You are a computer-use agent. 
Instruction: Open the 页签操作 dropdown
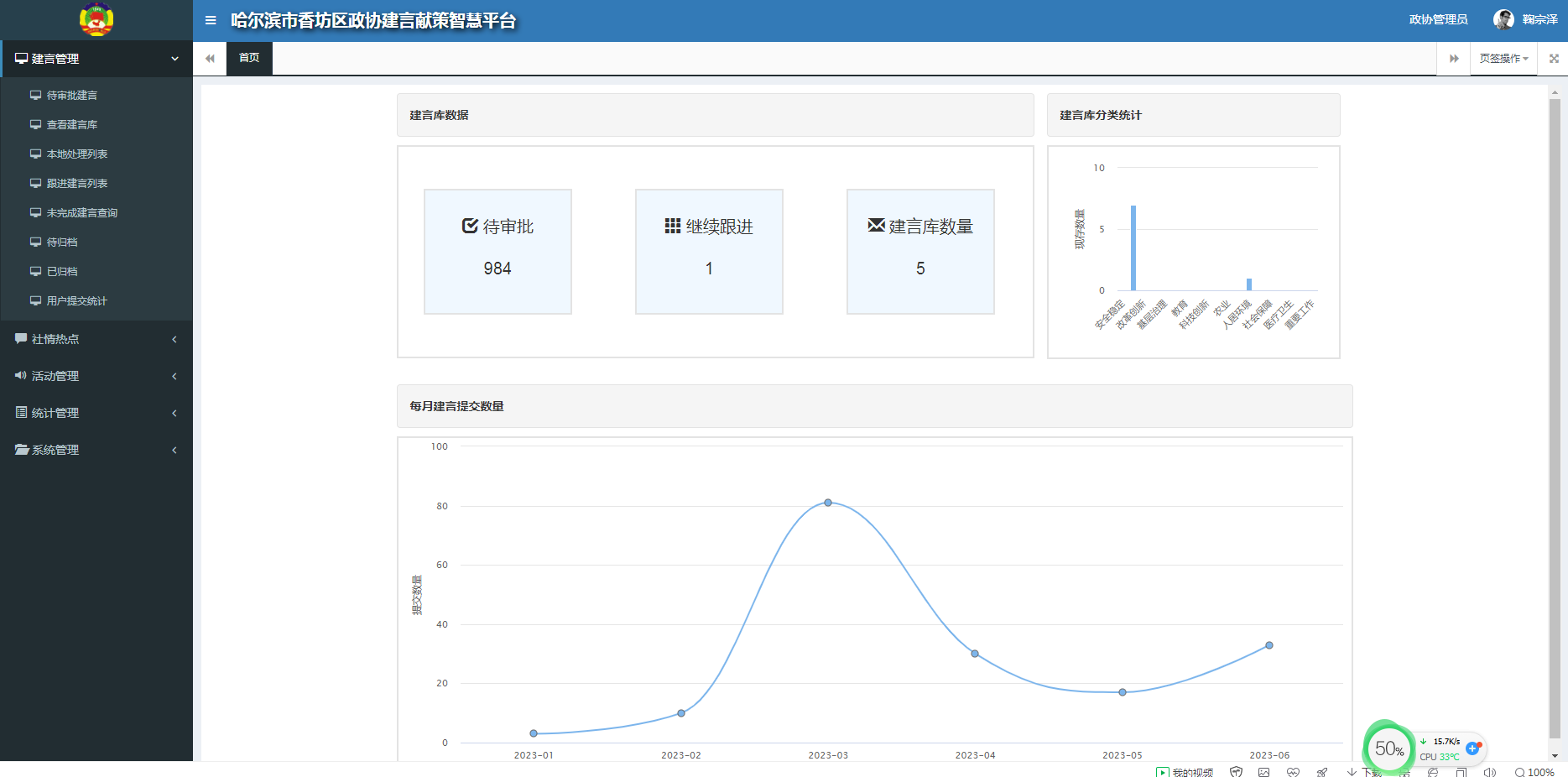click(x=1503, y=58)
